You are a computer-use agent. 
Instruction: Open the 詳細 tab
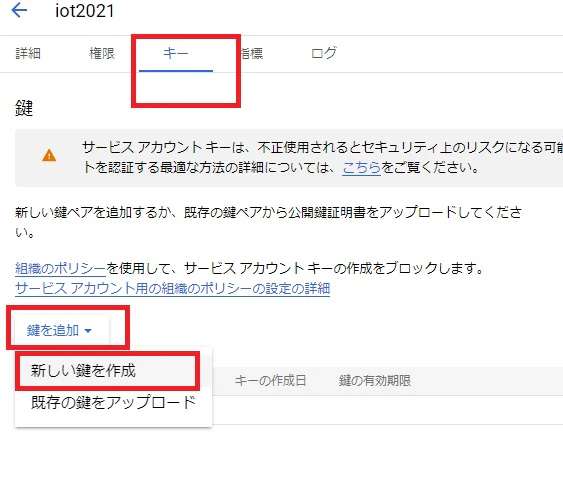click(x=28, y=54)
